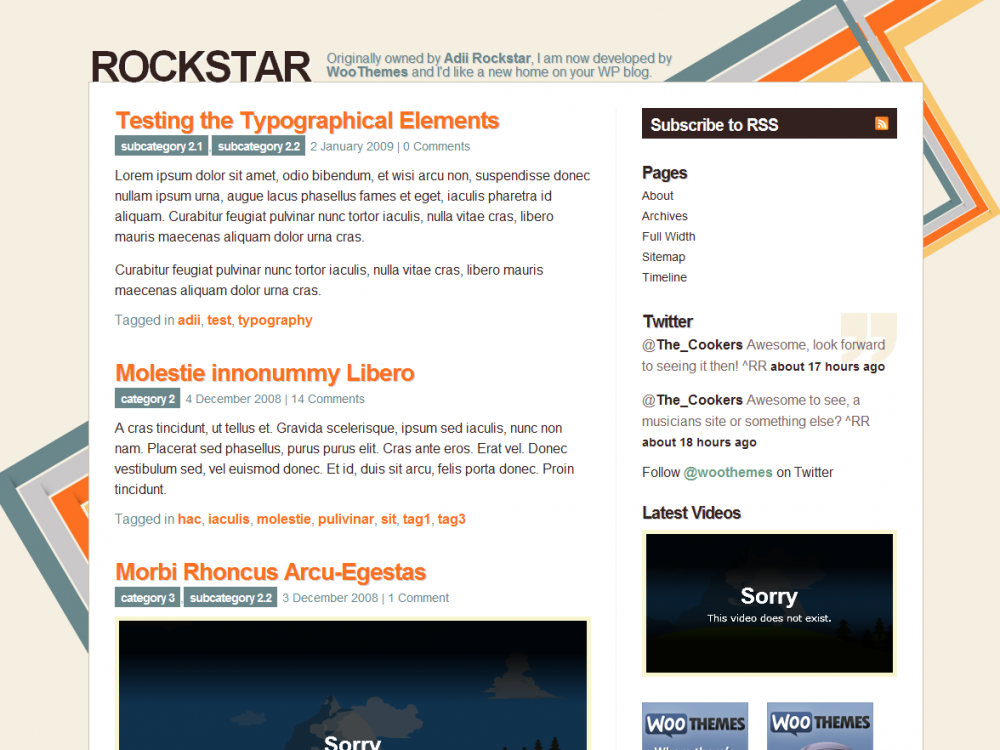Click the Subscribe to RSS bar
This screenshot has width=1000, height=750.
pos(769,124)
